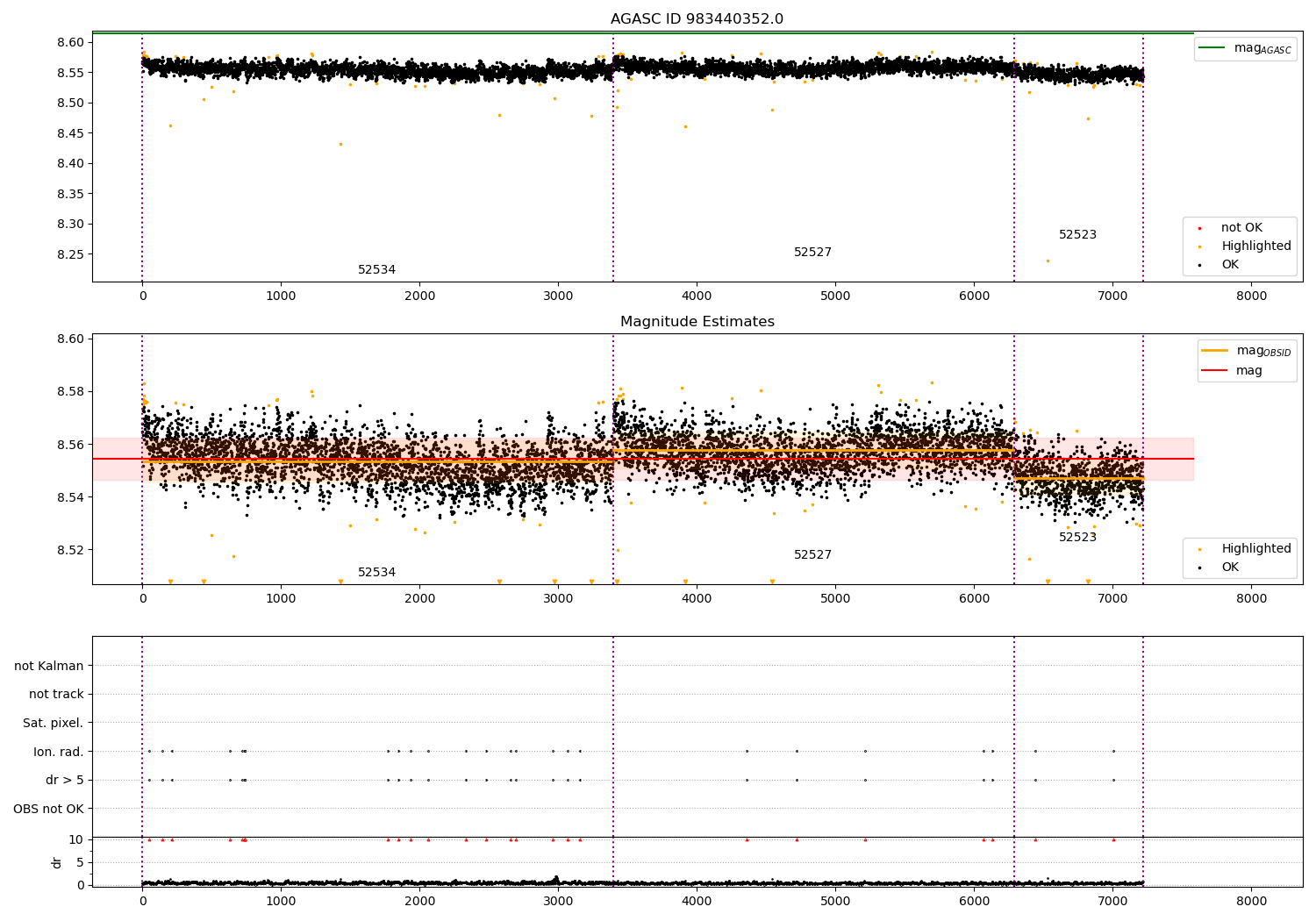Click the red 'mag' legend line in middle plot
Image resolution: width=1316 pixels, height=921 pixels.
coord(1215,371)
